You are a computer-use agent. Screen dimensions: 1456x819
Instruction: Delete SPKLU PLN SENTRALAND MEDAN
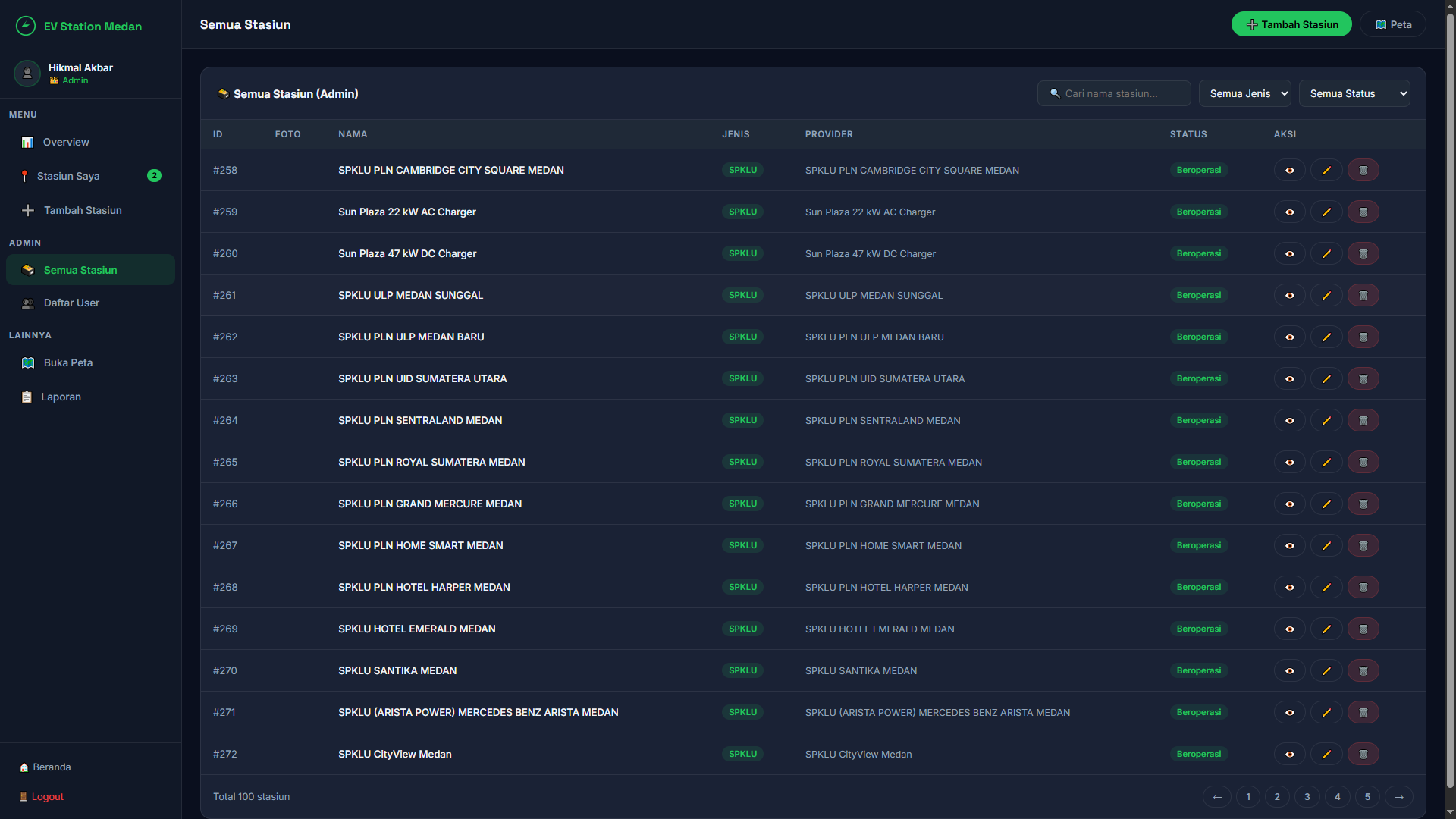click(x=1363, y=420)
